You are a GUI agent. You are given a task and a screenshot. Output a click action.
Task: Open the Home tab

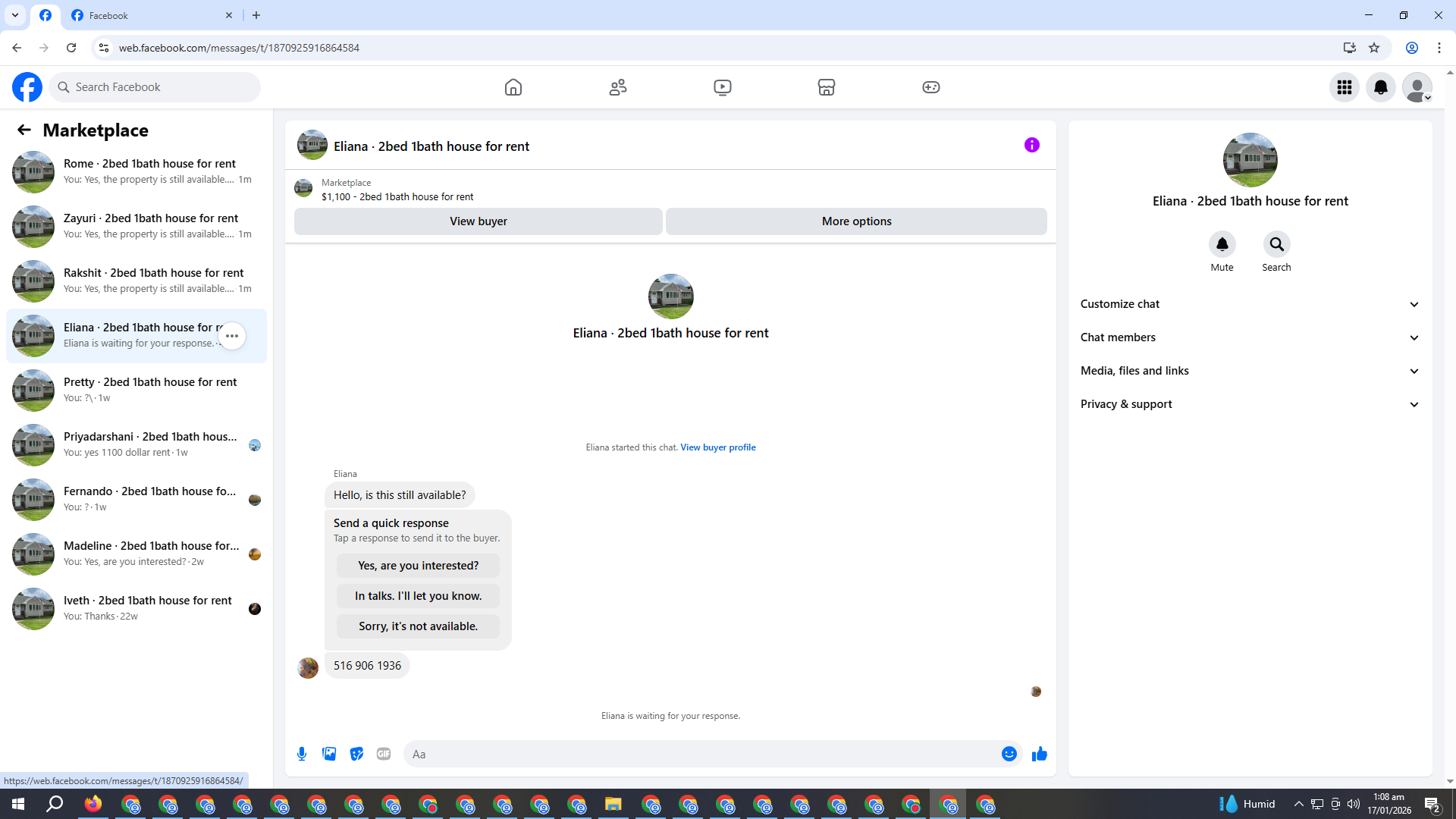click(513, 87)
